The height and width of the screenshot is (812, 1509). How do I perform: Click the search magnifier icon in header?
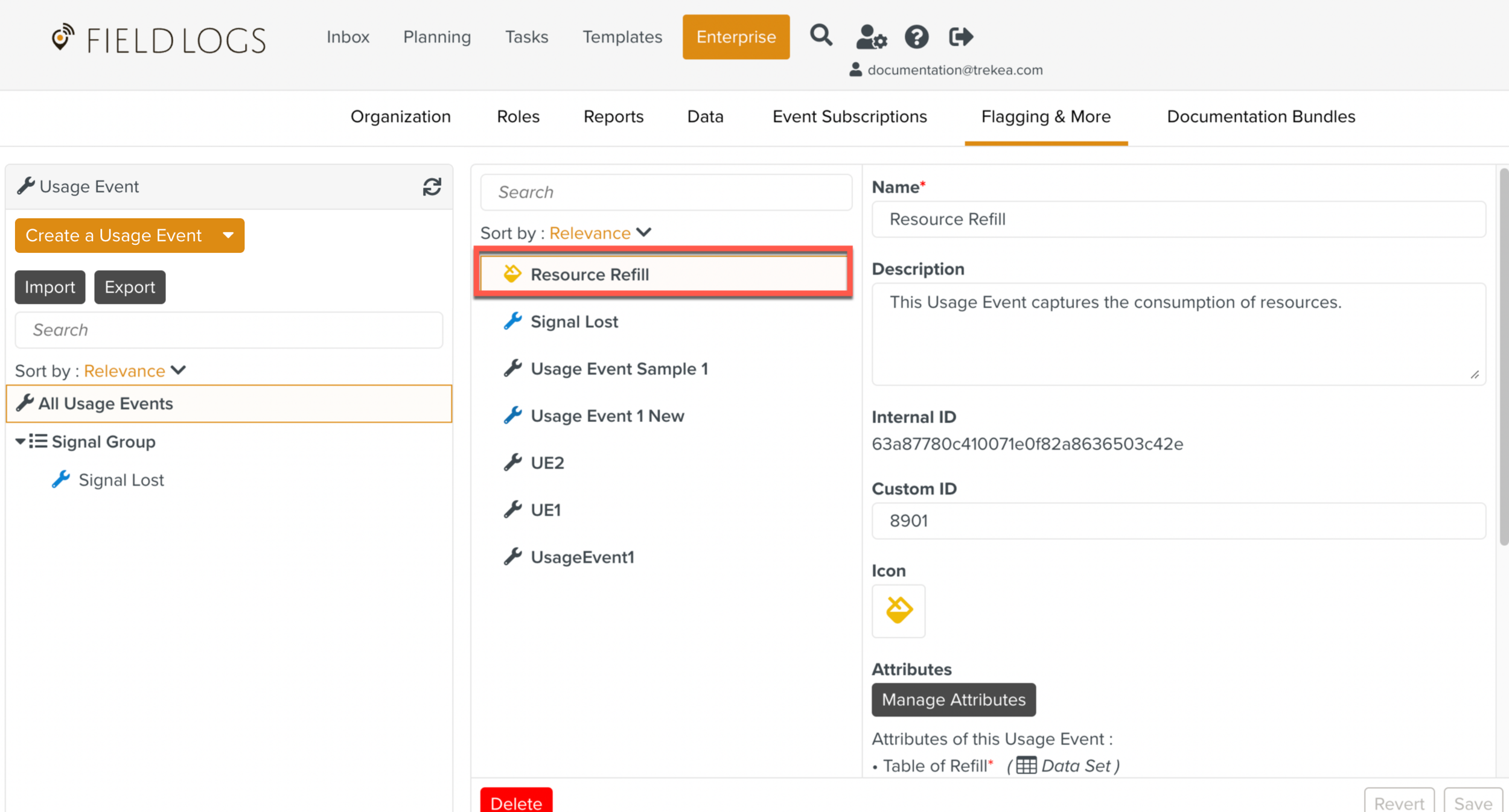click(821, 36)
